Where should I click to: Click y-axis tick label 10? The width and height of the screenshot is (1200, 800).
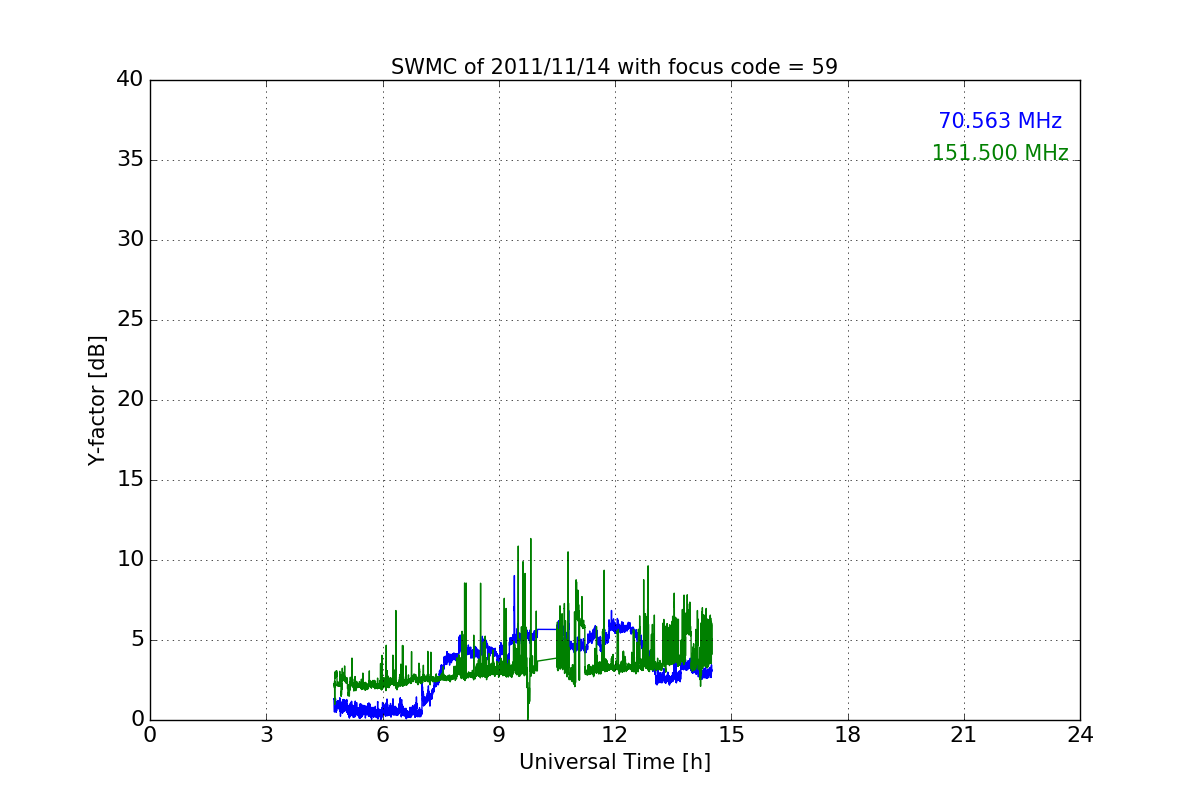click(x=130, y=560)
